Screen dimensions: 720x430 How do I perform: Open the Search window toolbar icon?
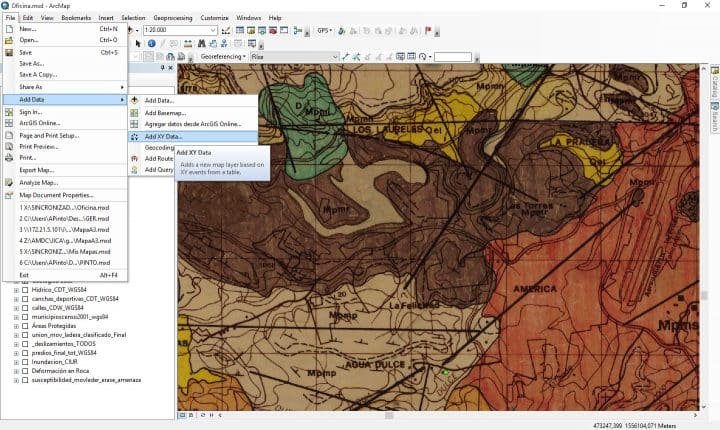(x=262, y=30)
